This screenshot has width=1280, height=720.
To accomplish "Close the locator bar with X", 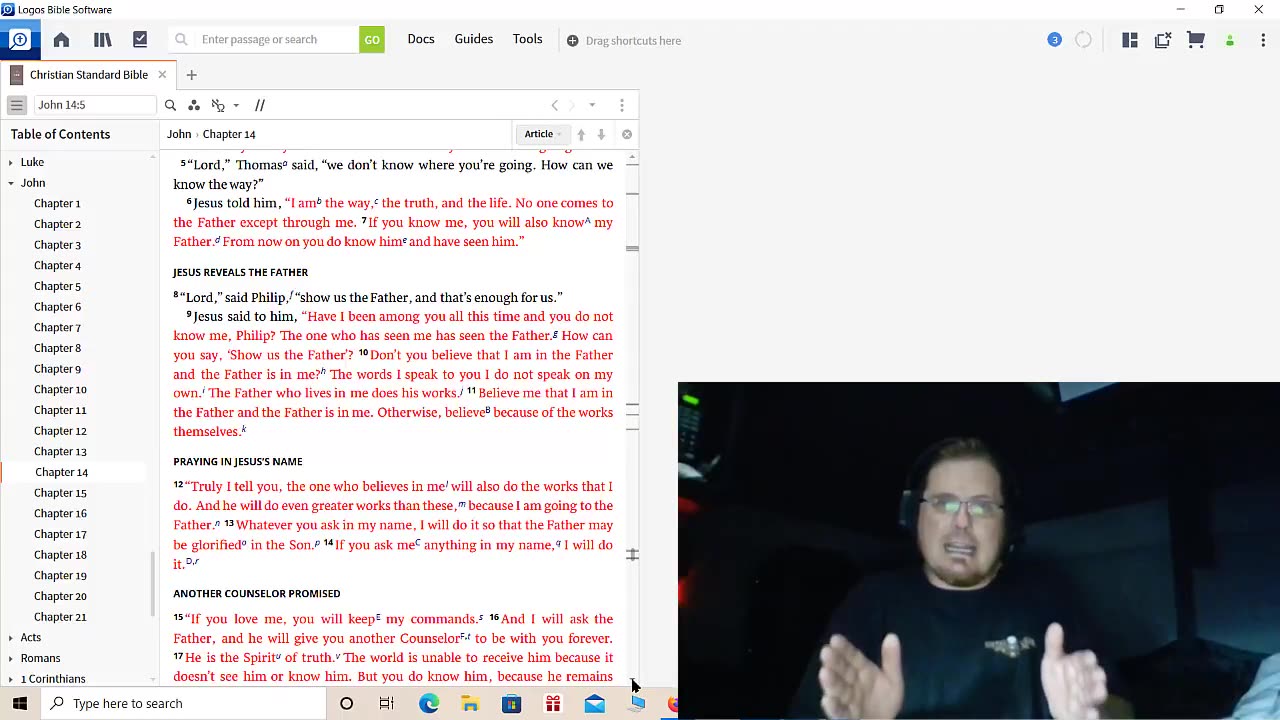I will (627, 134).
